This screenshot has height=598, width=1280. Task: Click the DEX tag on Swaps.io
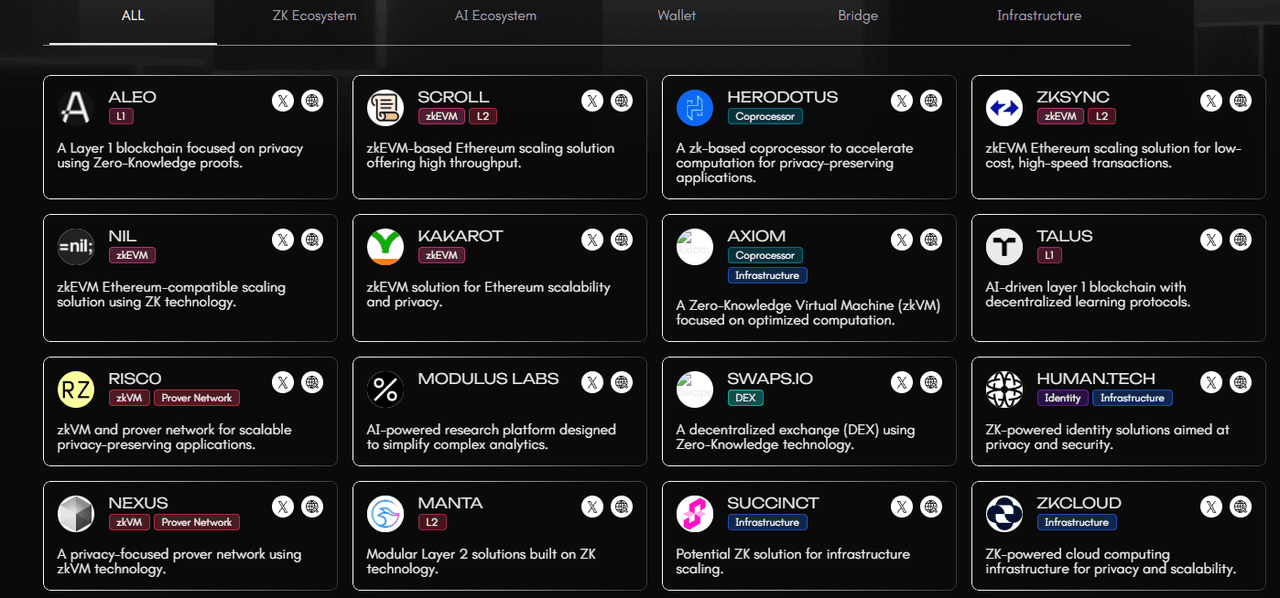[745, 398]
